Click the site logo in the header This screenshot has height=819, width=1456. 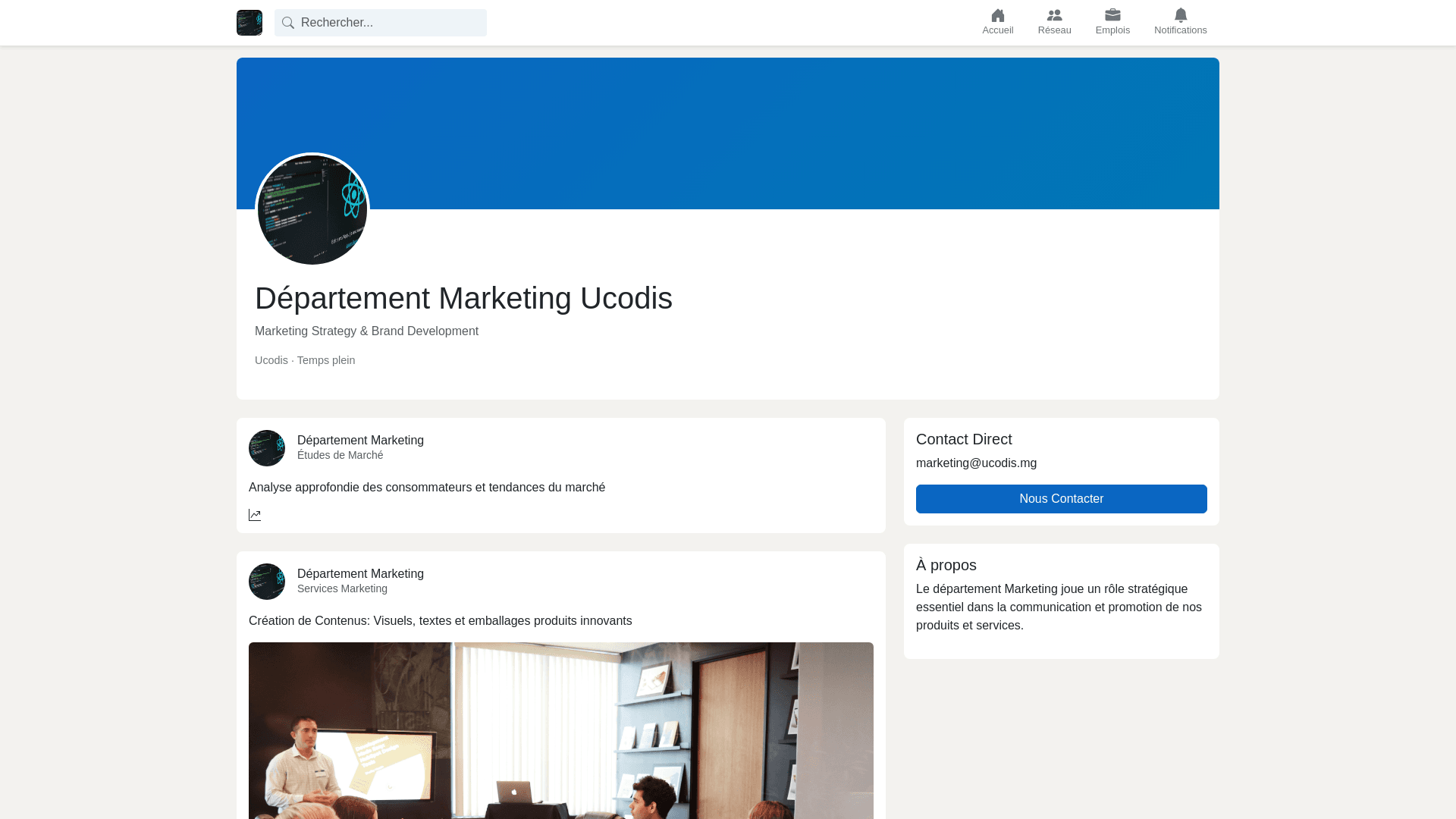pos(249,23)
